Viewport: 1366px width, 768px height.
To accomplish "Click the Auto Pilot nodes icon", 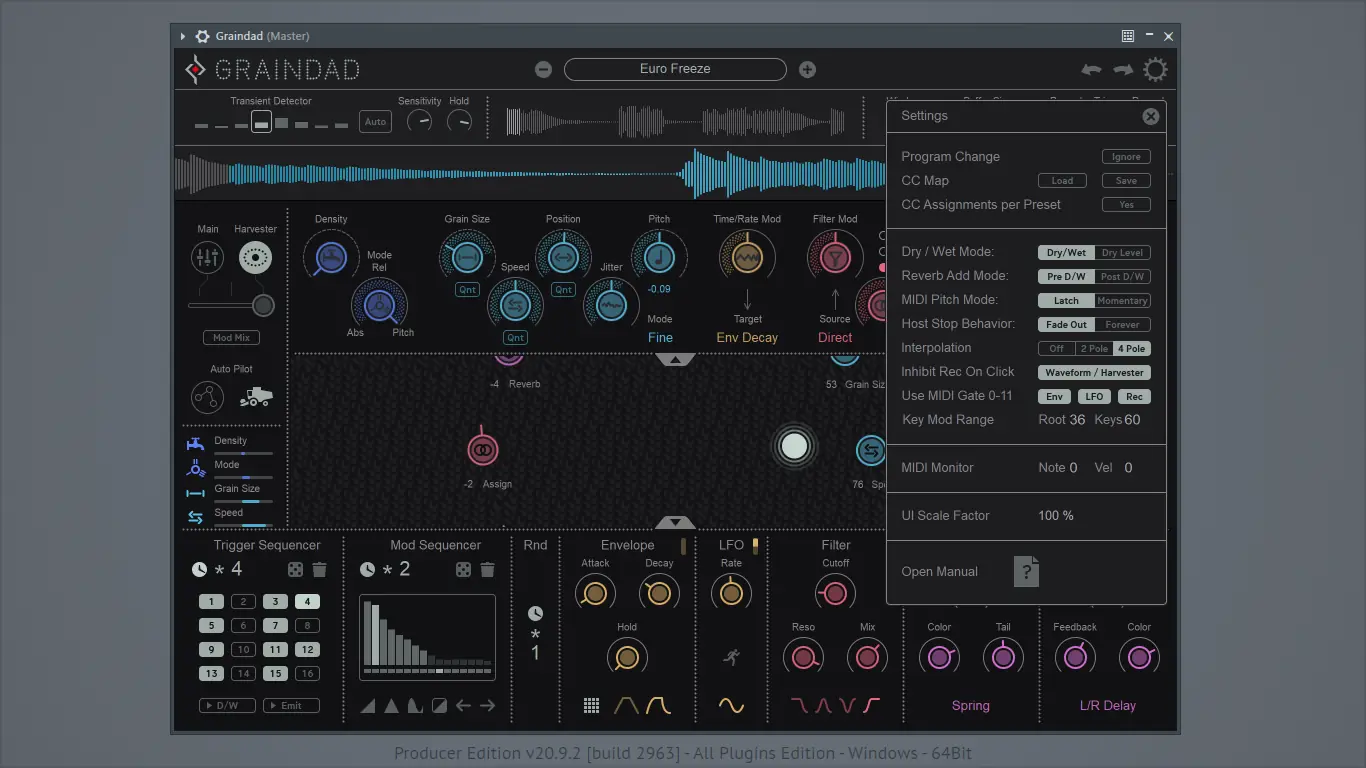I will tap(207, 397).
